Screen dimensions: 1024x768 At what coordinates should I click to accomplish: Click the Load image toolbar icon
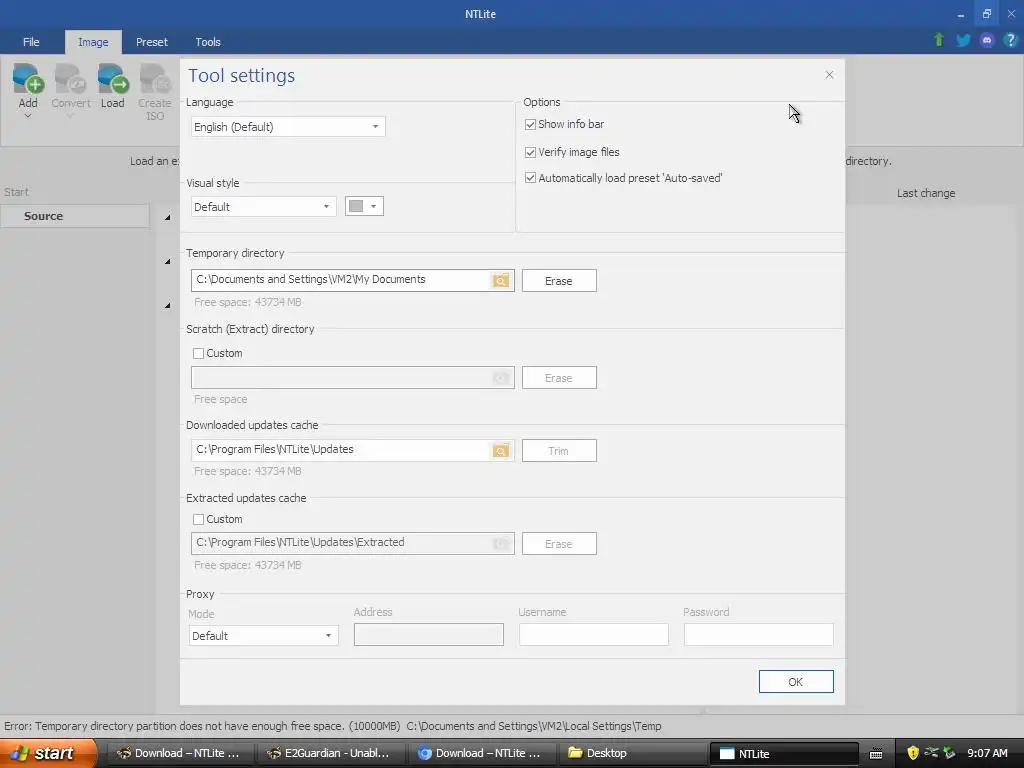click(x=112, y=80)
